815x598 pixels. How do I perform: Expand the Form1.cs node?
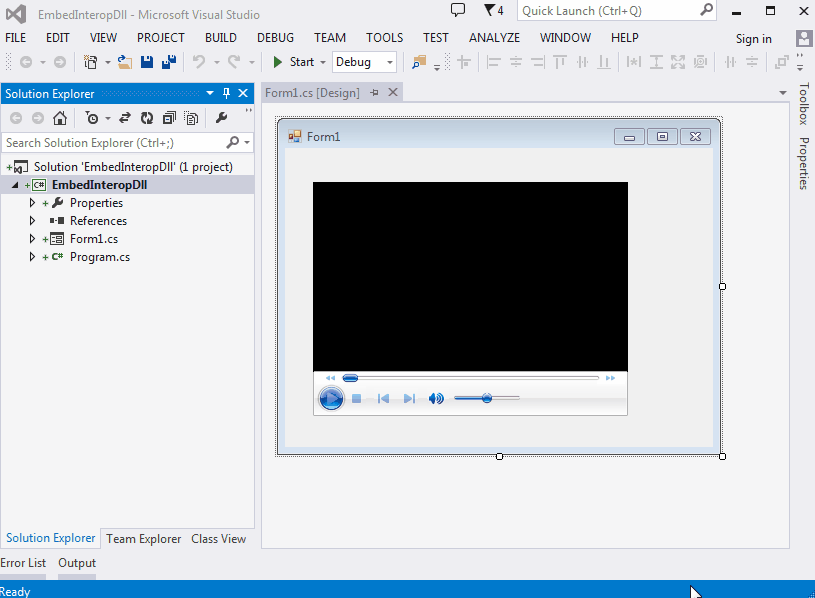pos(32,239)
